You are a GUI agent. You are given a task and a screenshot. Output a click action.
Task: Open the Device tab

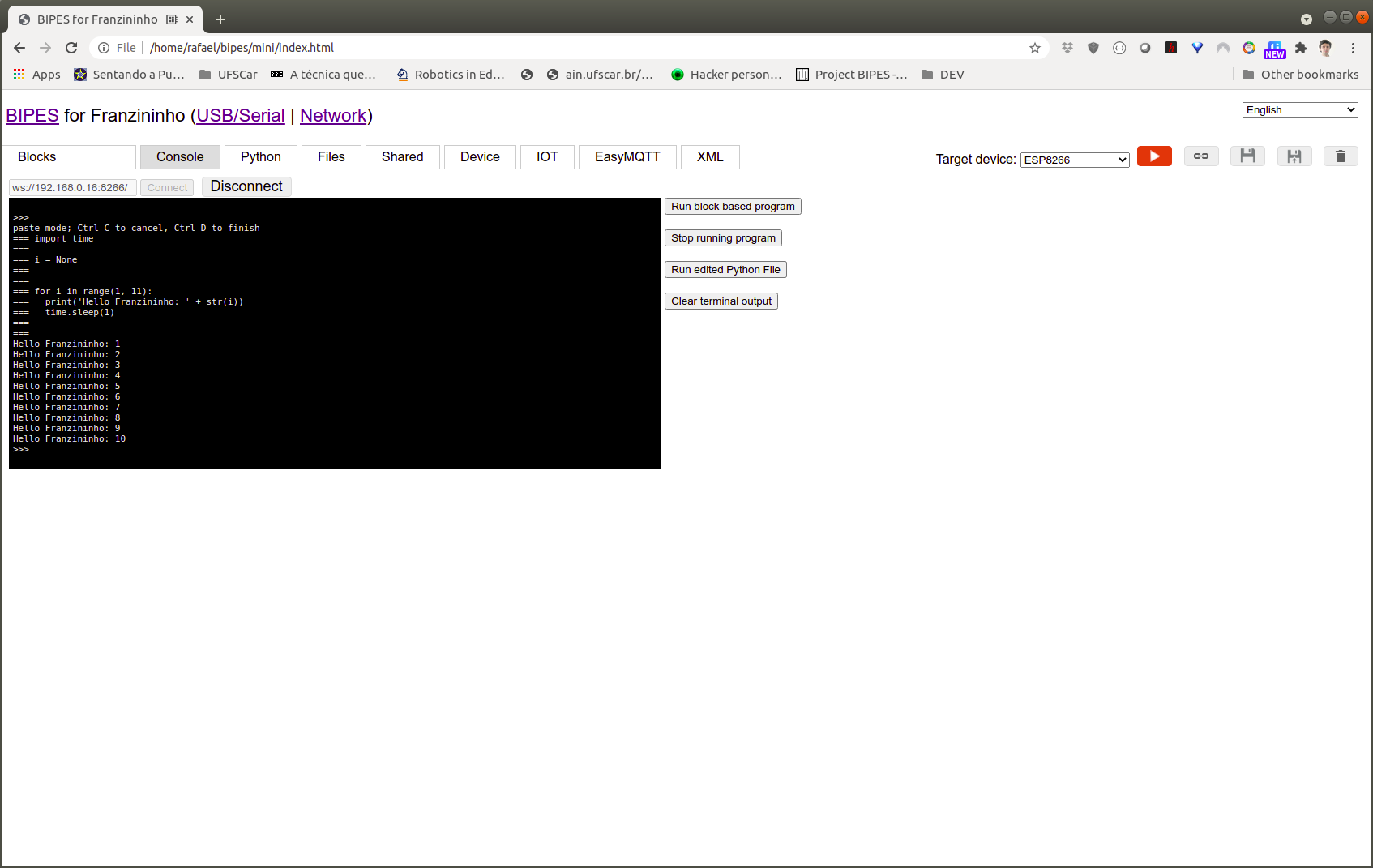(x=480, y=156)
